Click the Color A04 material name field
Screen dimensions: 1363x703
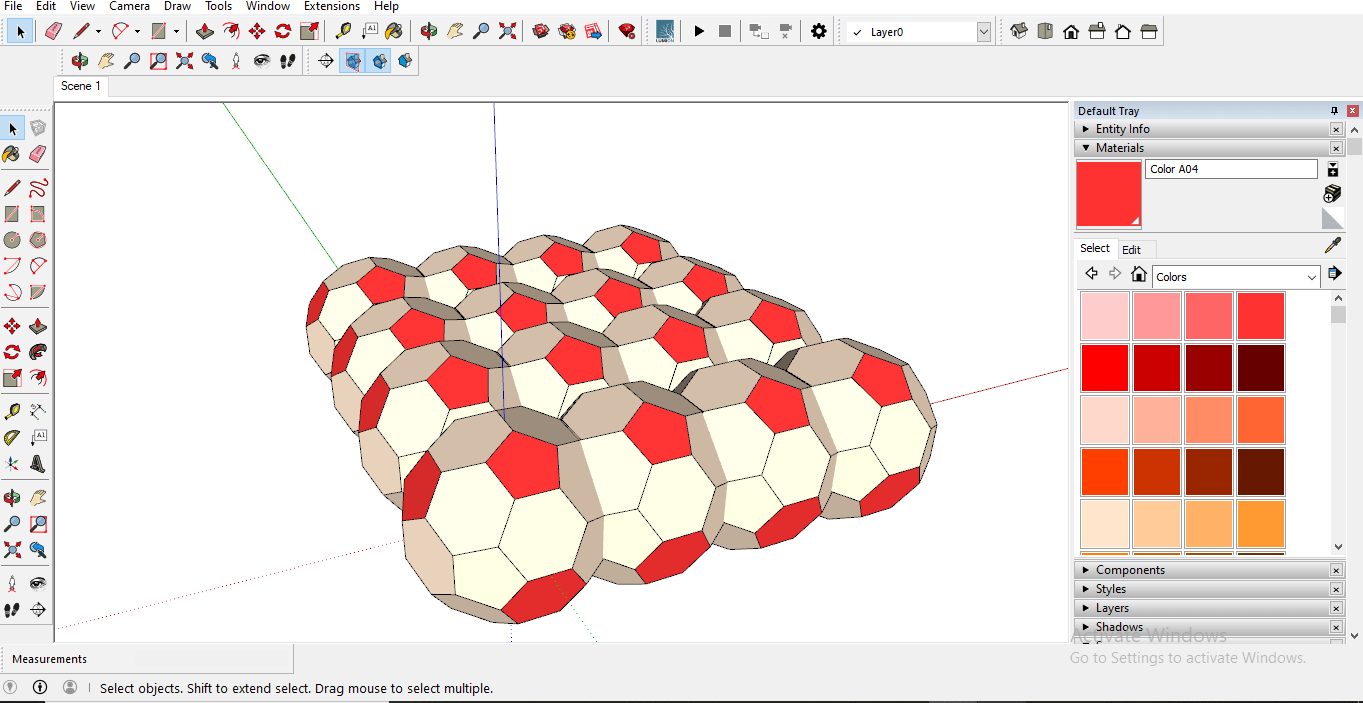[1230, 169]
